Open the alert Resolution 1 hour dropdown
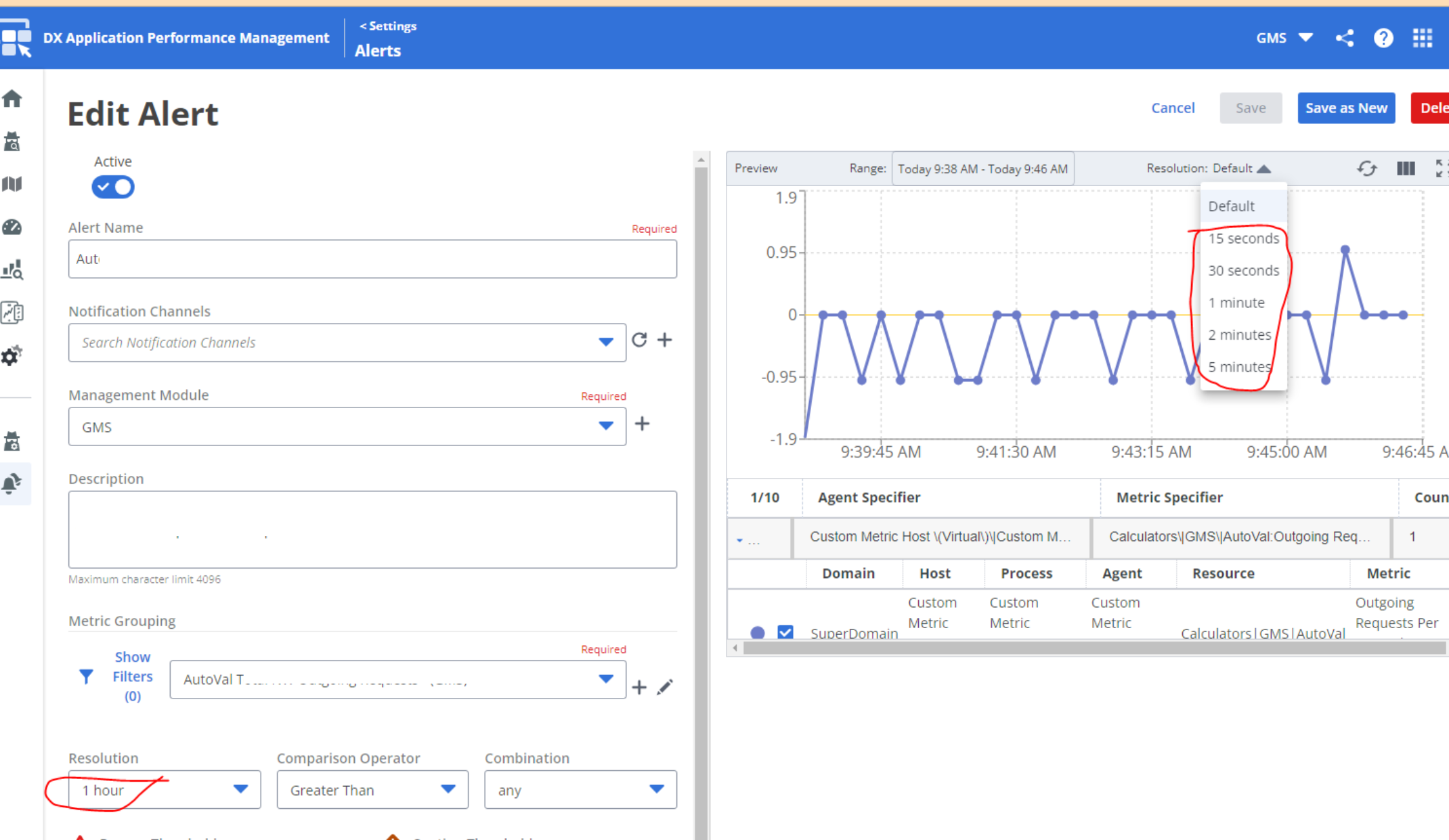The height and width of the screenshot is (840, 1449). pyautogui.click(x=164, y=790)
